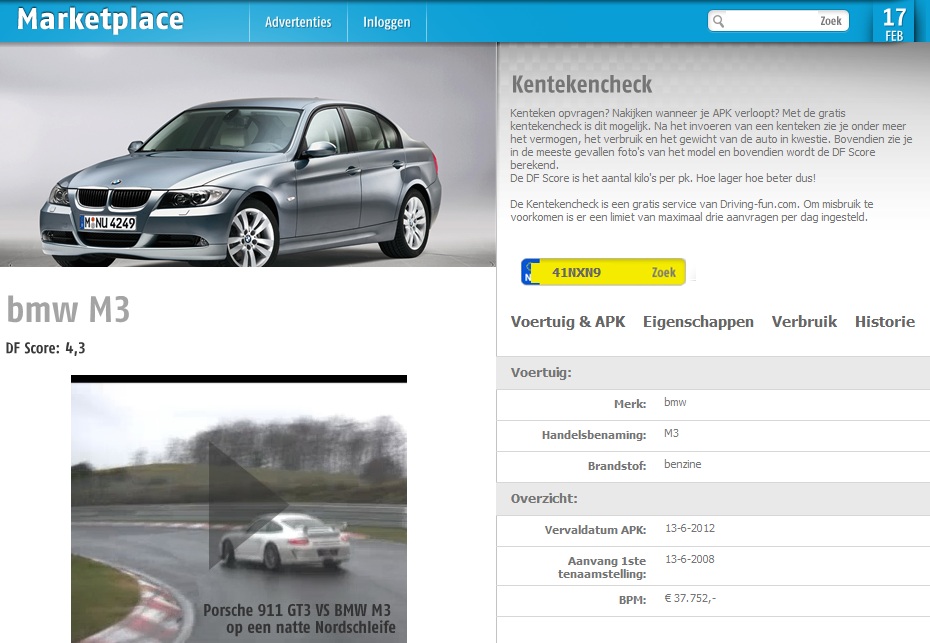Viewport: 930px width, 643px height.
Task: Click the 'Vervaldatum APK:' label
Action: tap(595, 530)
